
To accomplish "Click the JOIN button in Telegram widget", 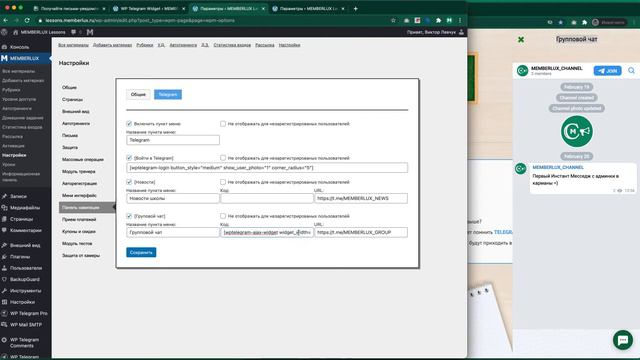I will [x=607, y=71].
